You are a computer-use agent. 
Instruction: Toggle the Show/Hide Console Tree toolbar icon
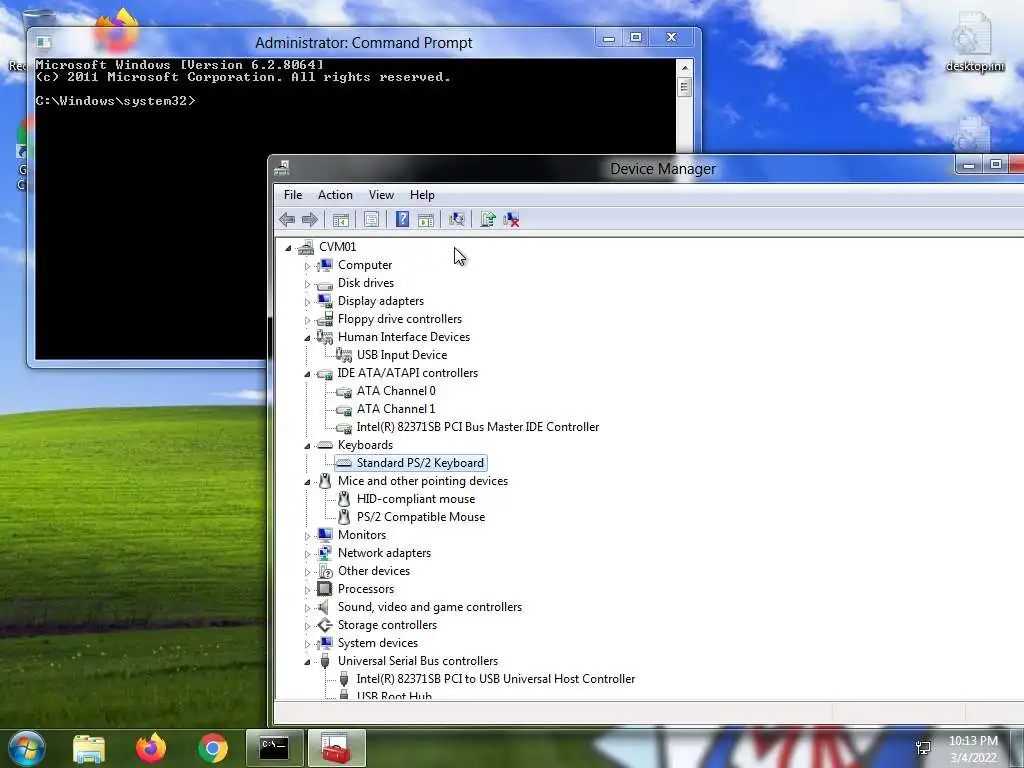pyautogui.click(x=340, y=220)
